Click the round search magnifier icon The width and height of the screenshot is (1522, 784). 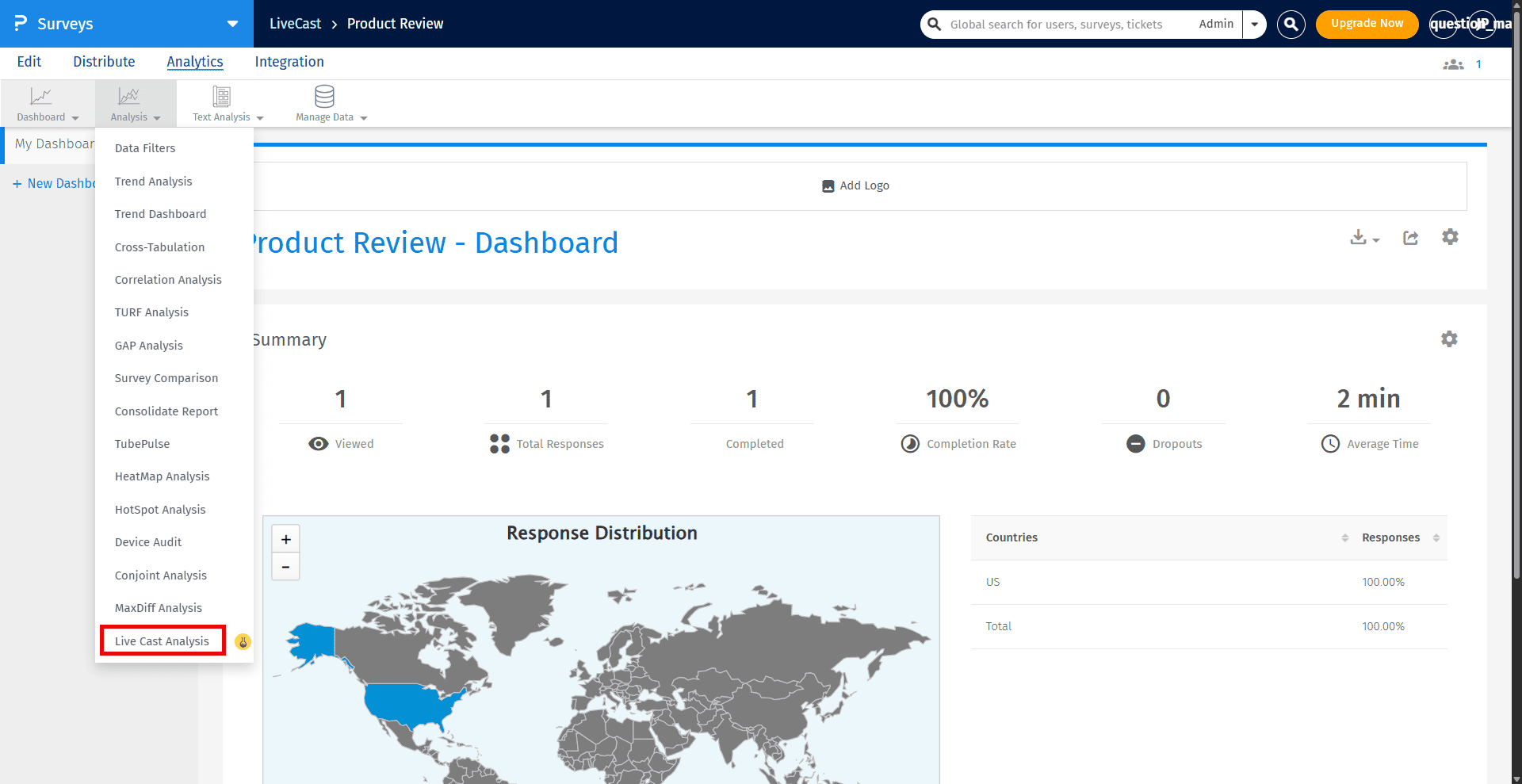point(1291,25)
